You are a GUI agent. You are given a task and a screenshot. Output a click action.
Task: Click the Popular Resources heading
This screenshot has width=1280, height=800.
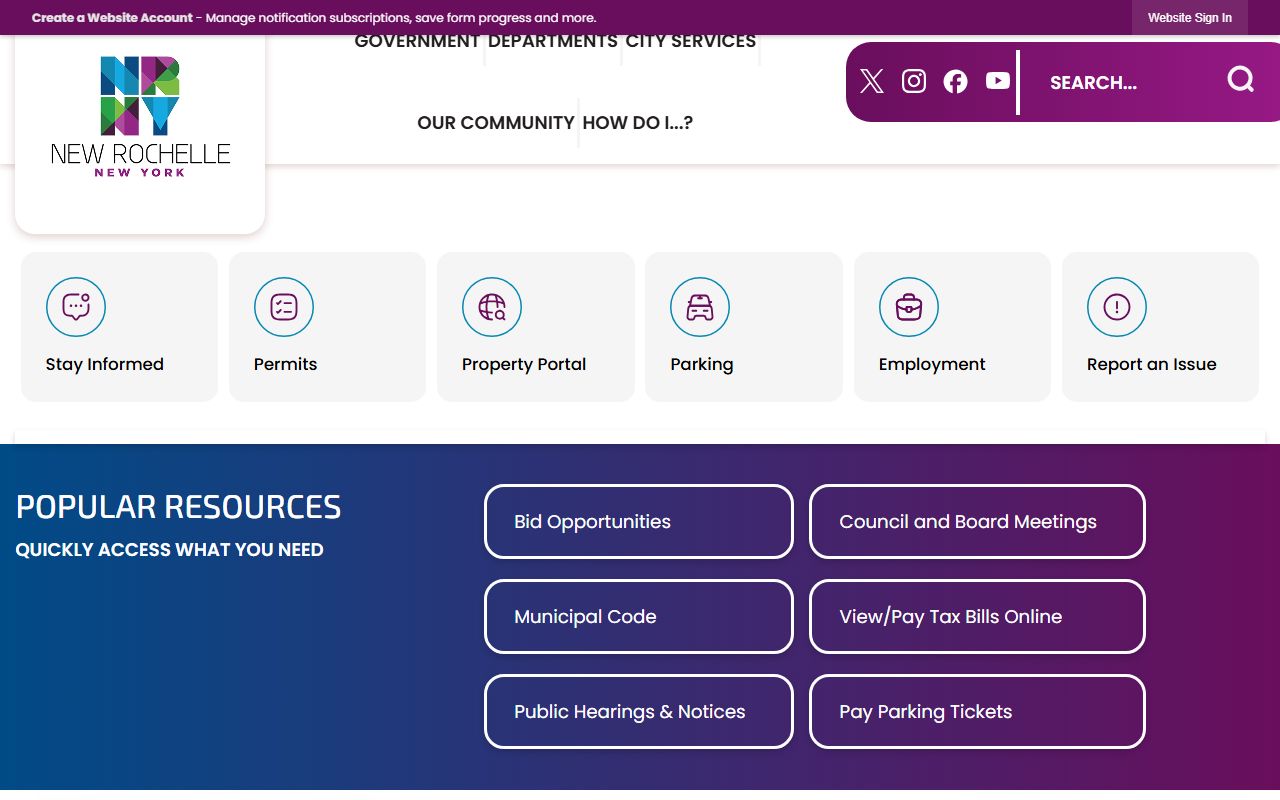(x=178, y=507)
